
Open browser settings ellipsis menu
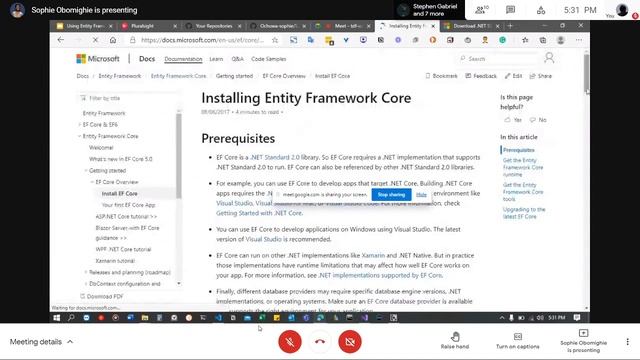pos(579,40)
